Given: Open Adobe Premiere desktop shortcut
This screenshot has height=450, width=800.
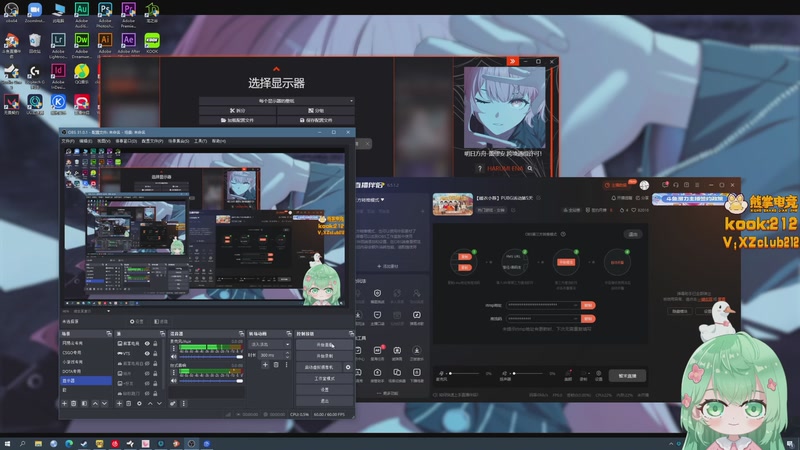Looking at the screenshot, I should click(x=128, y=15).
